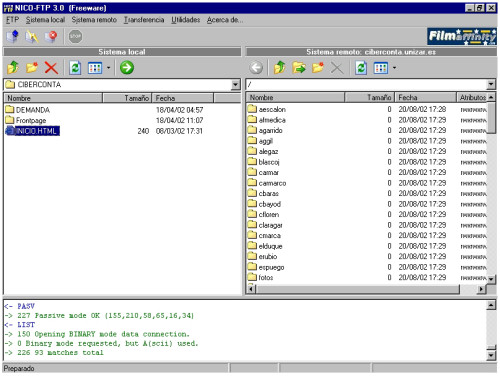Click the '226 93 matches total' log line
Screen dimensions: 500x376
click(54, 352)
